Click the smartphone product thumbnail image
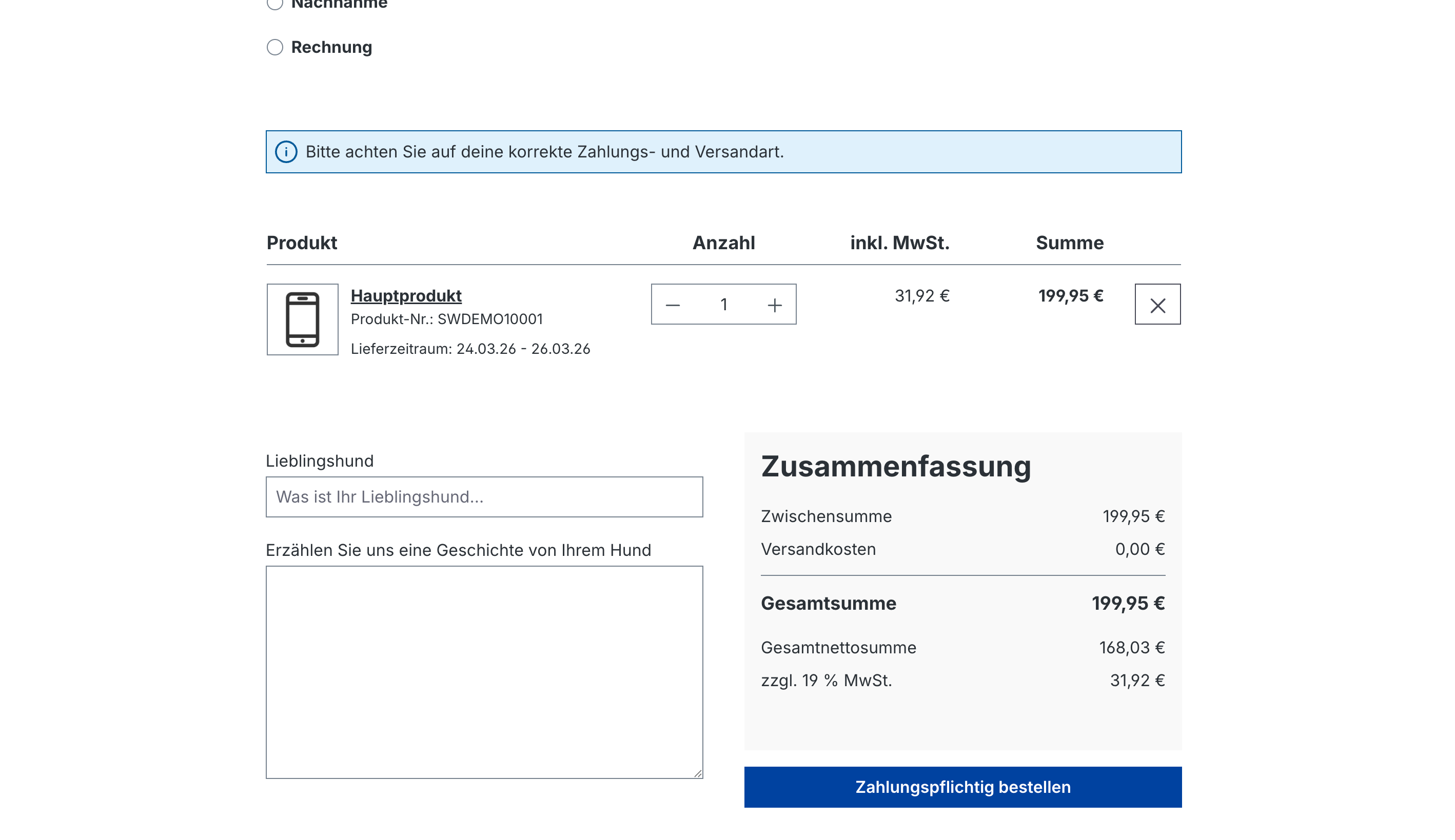This screenshot has width=1455, height=840. point(302,319)
